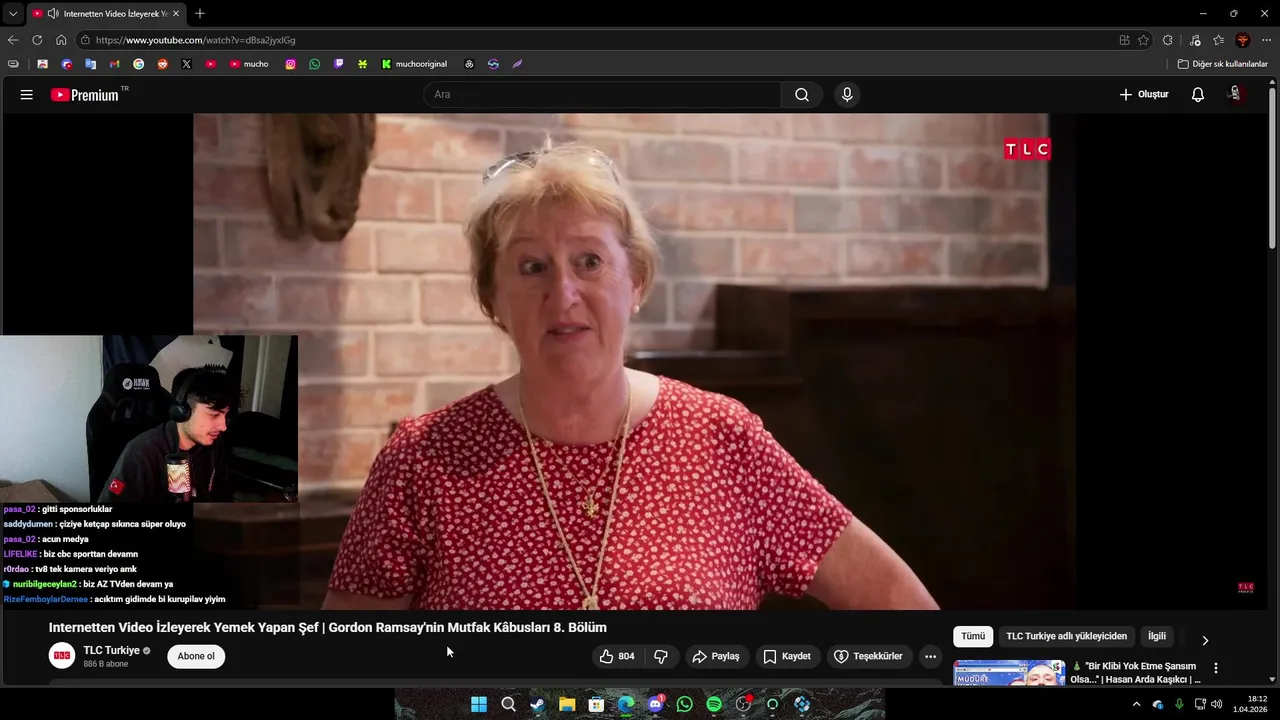Open recommended video Bir Kilibi Yok Etme

pyautogui.click(x=1136, y=673)
